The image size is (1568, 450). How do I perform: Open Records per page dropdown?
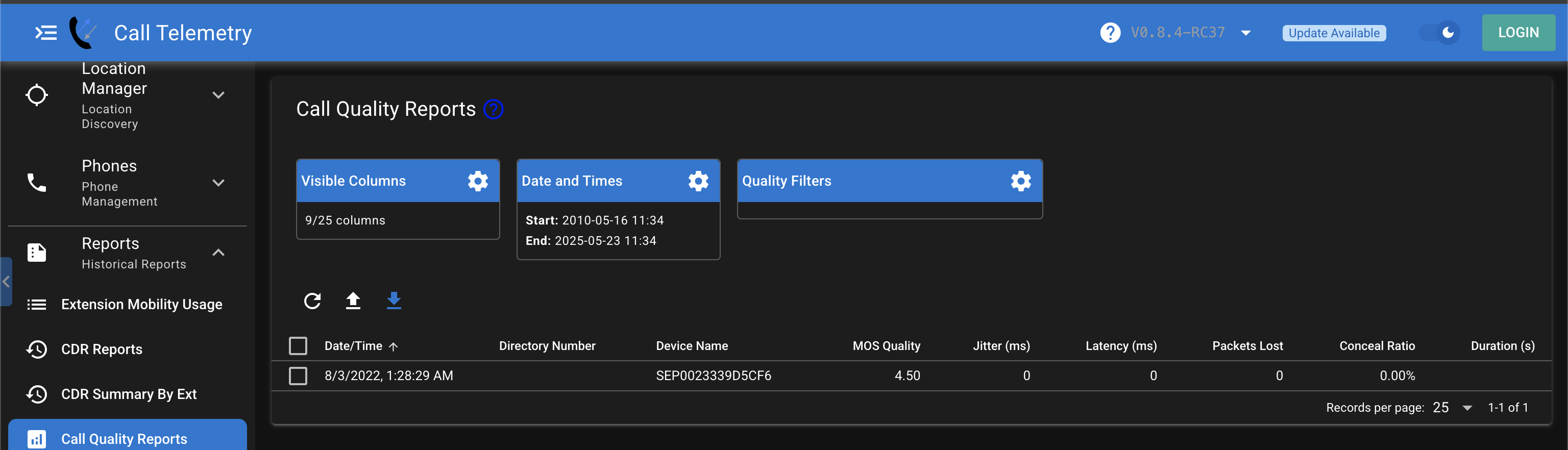tap(1452, 408)
